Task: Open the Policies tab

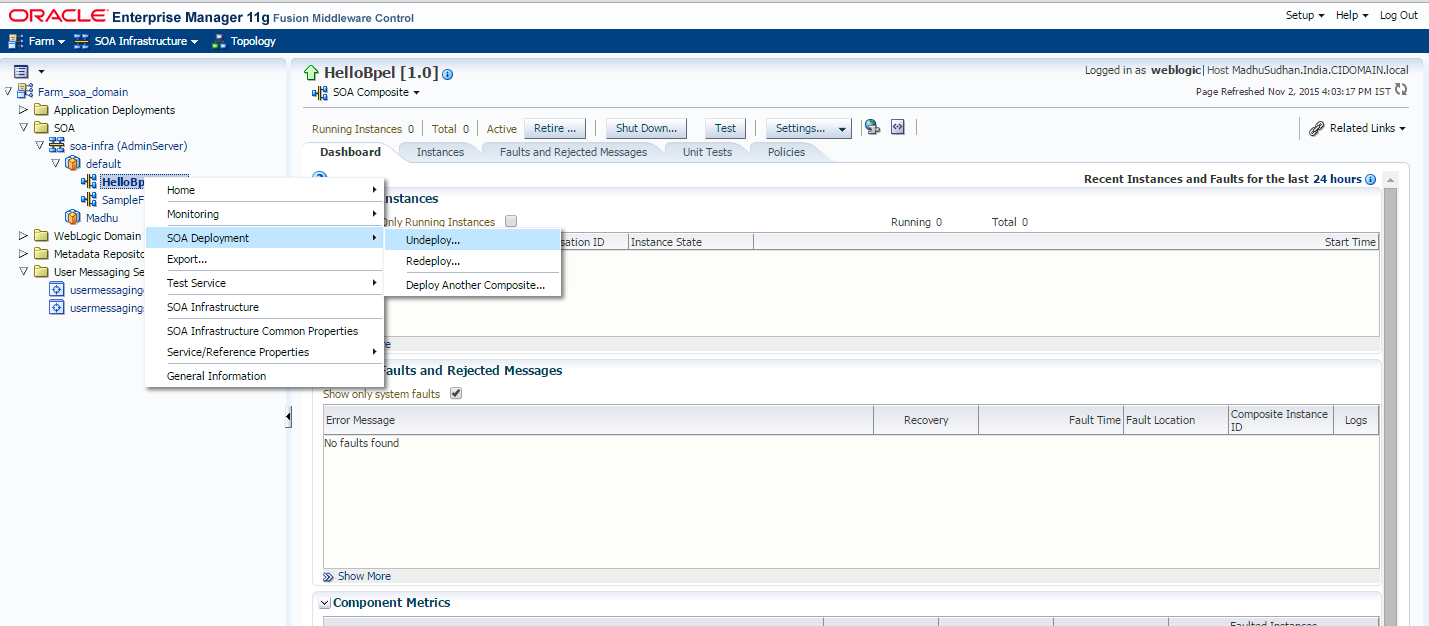Action: point(787,152)
